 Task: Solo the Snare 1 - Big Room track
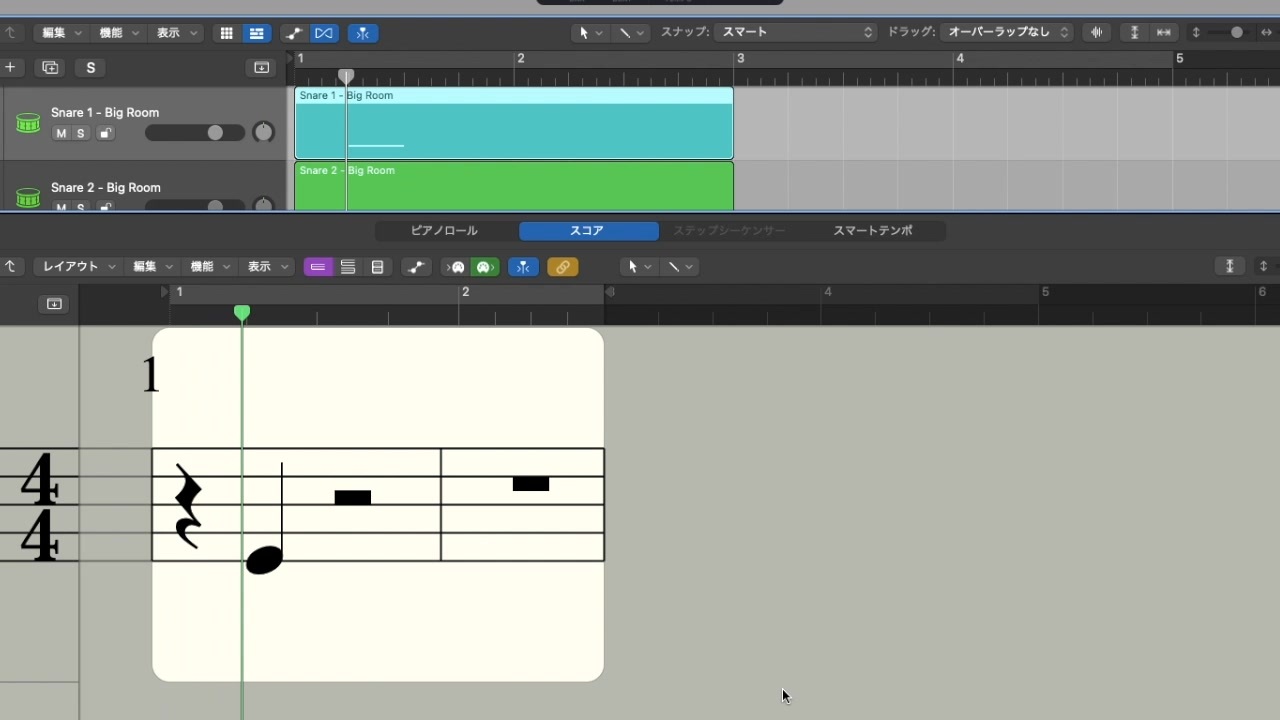click(81, 134)
